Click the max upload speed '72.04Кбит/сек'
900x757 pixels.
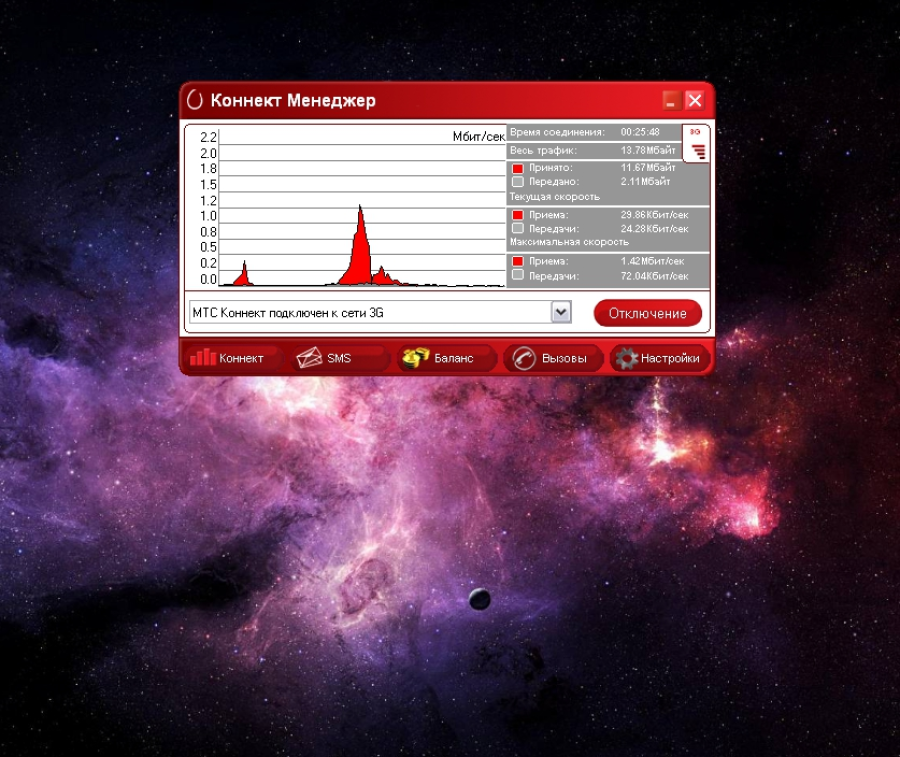(x=654, y=276)
